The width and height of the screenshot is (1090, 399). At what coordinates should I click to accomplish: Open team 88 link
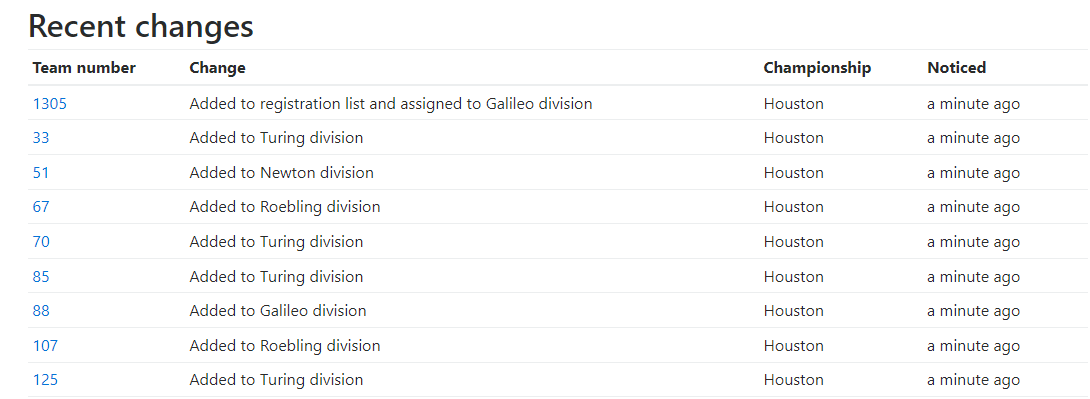(41, 310)
